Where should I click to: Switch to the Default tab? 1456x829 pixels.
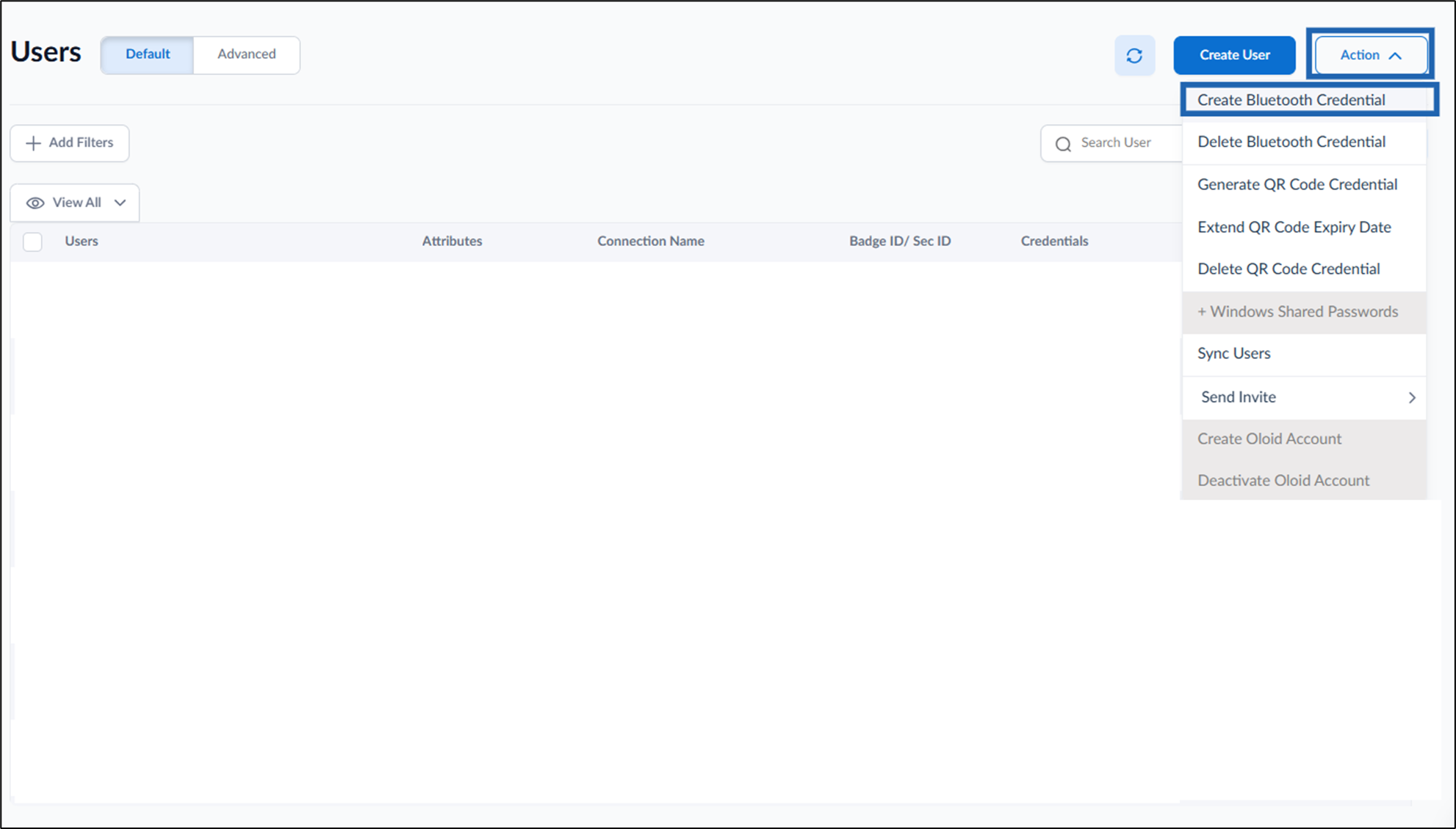click(148, 54)
